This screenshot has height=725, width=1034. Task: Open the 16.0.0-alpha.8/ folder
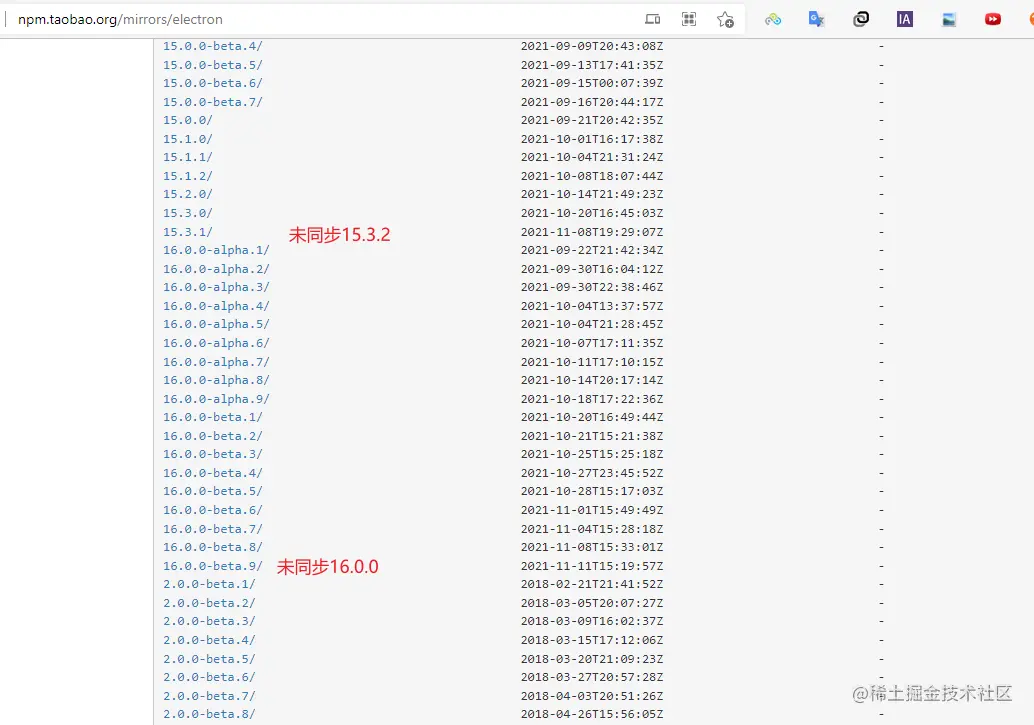216,380
